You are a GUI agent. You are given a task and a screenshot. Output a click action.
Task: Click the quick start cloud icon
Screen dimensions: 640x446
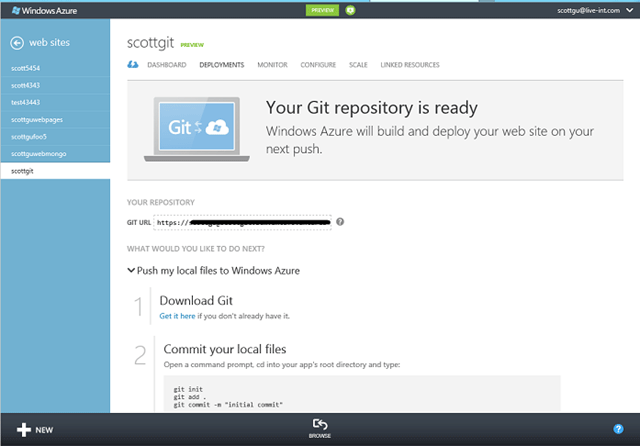(x=133, y=64)
